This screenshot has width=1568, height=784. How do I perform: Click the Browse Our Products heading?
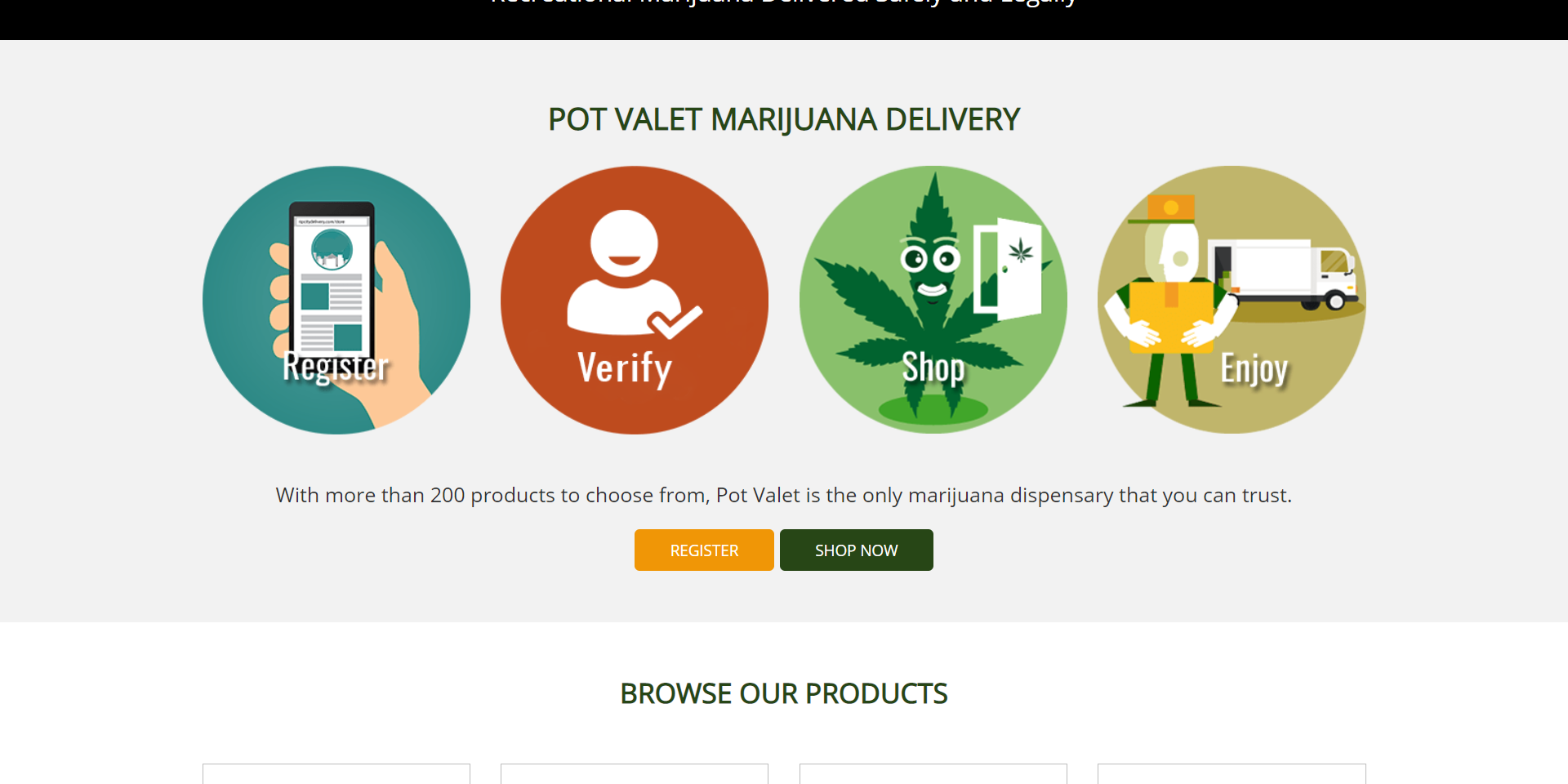pyautogui.click(x=784, y=693)
